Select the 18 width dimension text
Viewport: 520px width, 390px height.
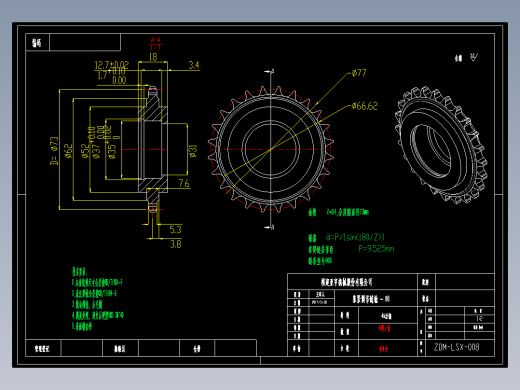(x=153, y=57)
